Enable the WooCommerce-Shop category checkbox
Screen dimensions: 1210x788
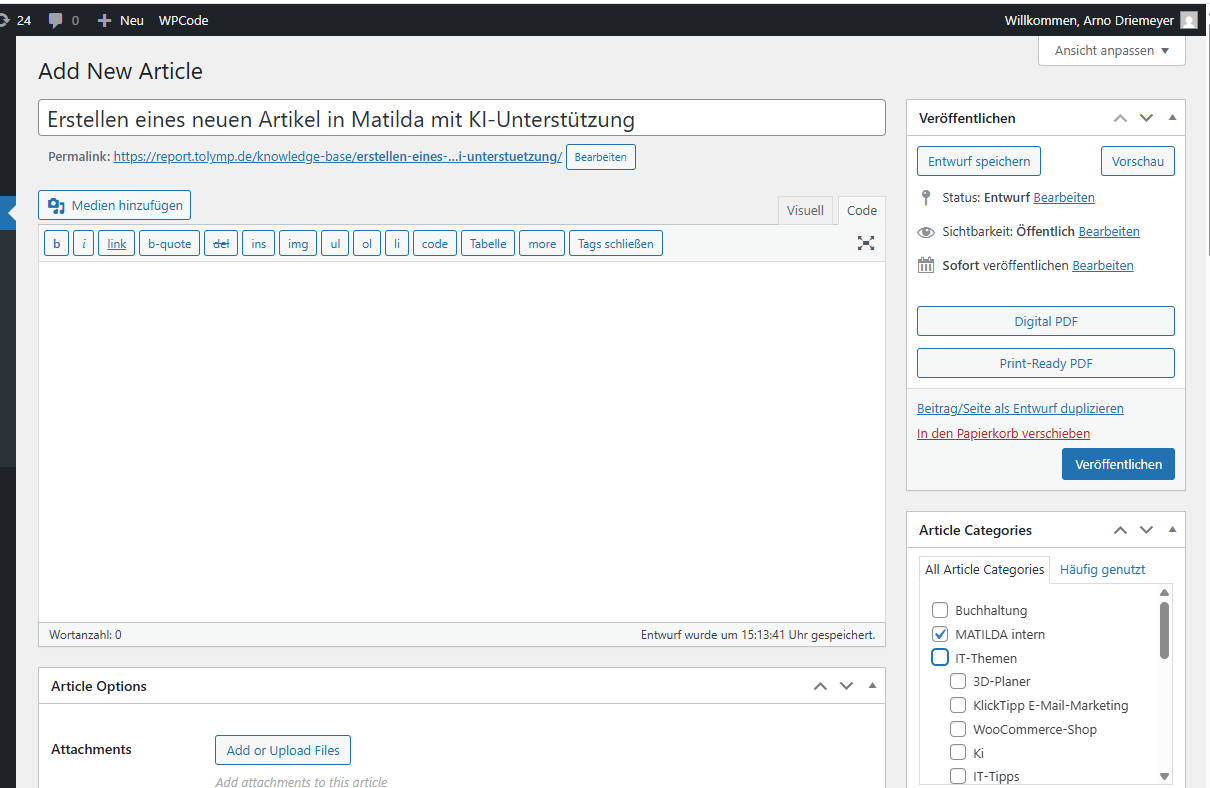[x=958, y=729]
